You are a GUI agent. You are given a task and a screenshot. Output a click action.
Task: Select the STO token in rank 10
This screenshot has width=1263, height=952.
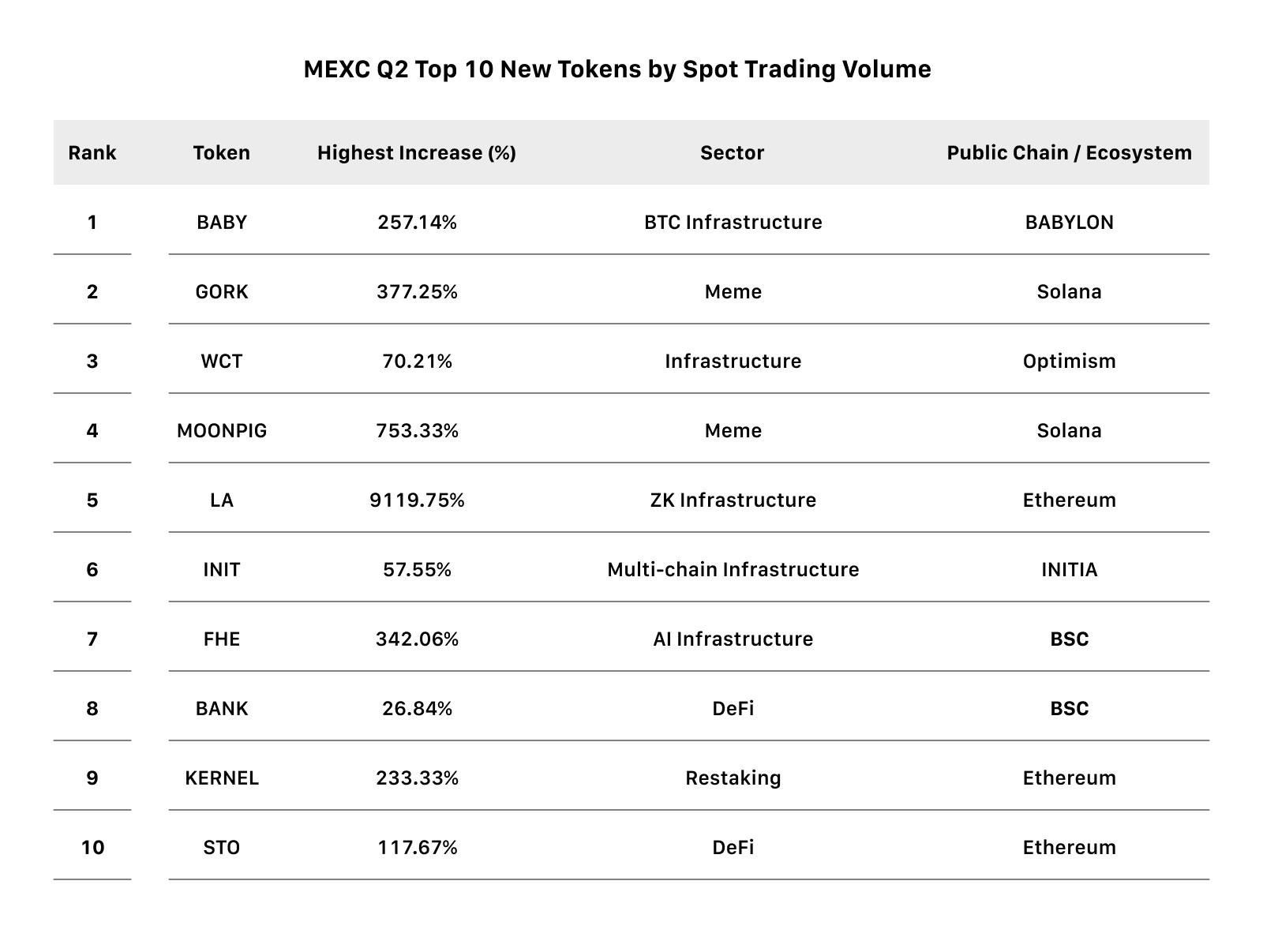coord(222,848)
